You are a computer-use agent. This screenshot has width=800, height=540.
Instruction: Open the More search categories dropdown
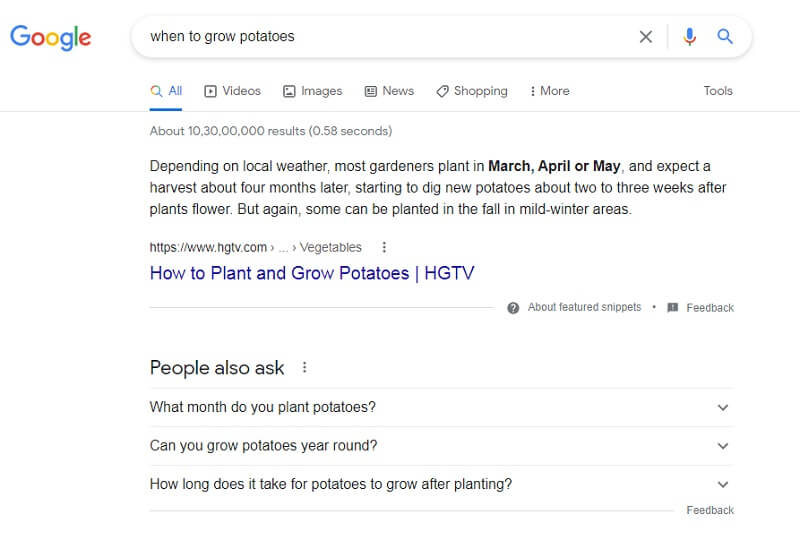(x=549, y=91)
